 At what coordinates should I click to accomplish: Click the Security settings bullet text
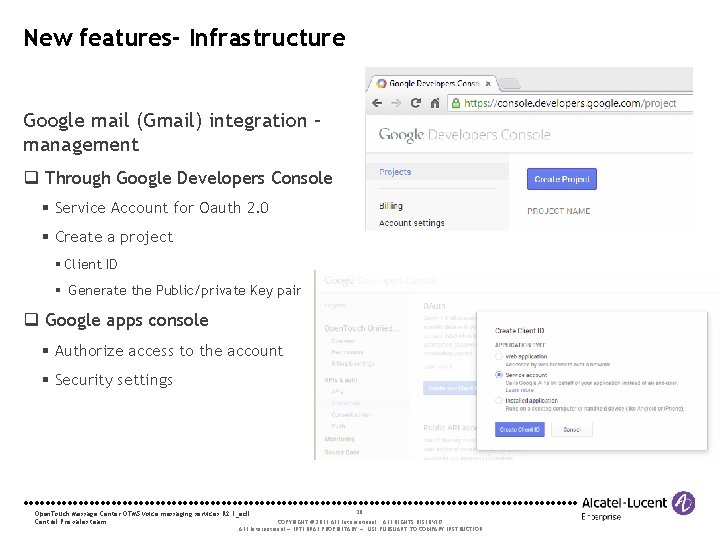[114, 380]
